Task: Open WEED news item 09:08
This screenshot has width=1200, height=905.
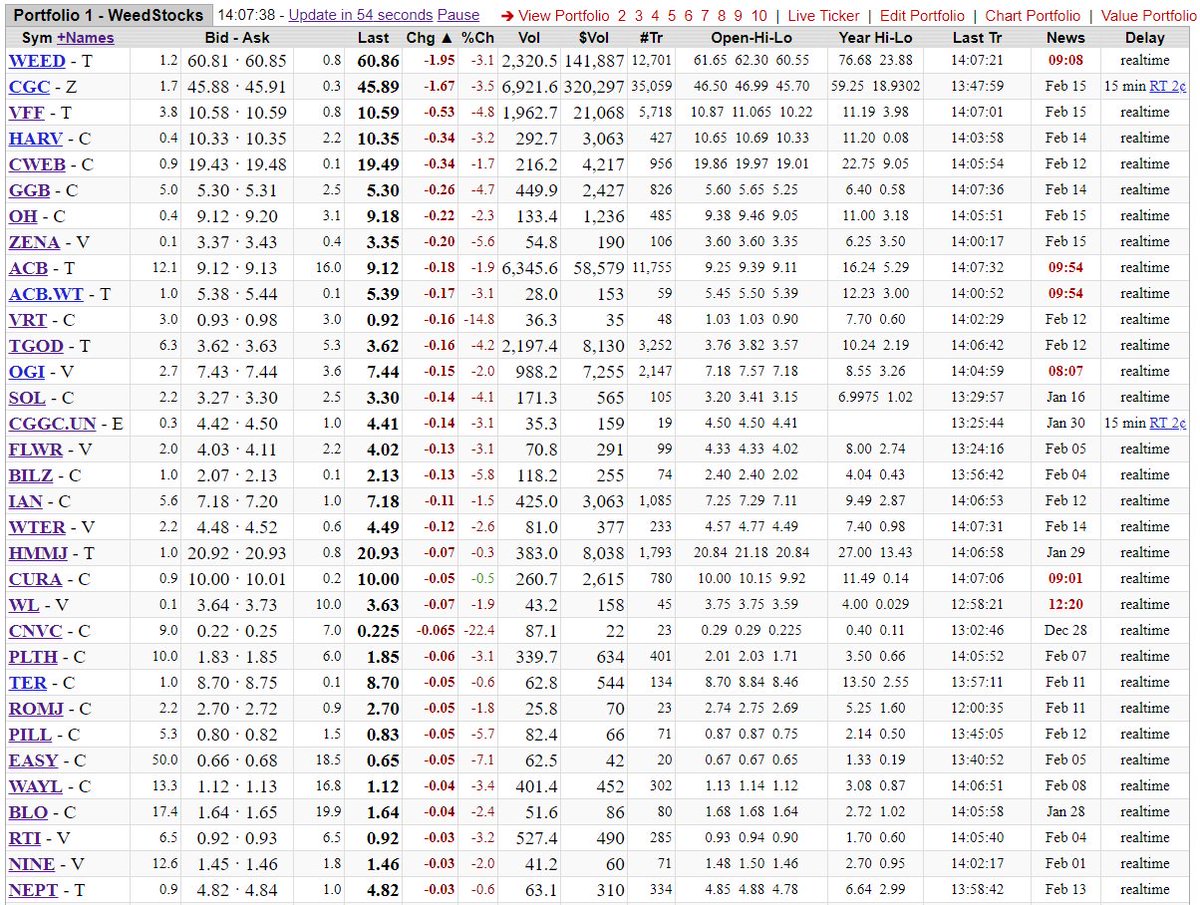Action: click(1065, 61)
